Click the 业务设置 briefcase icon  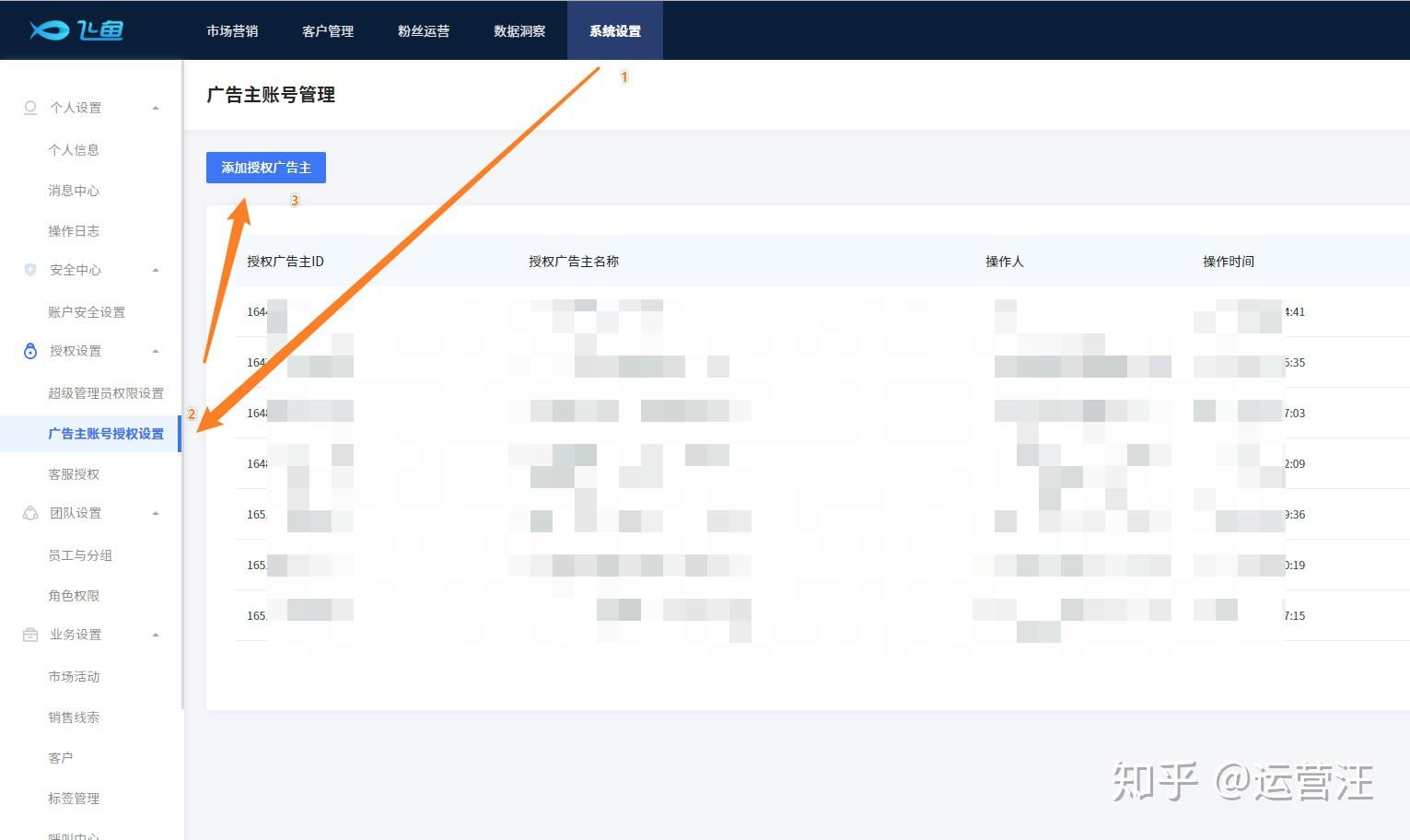30,635
